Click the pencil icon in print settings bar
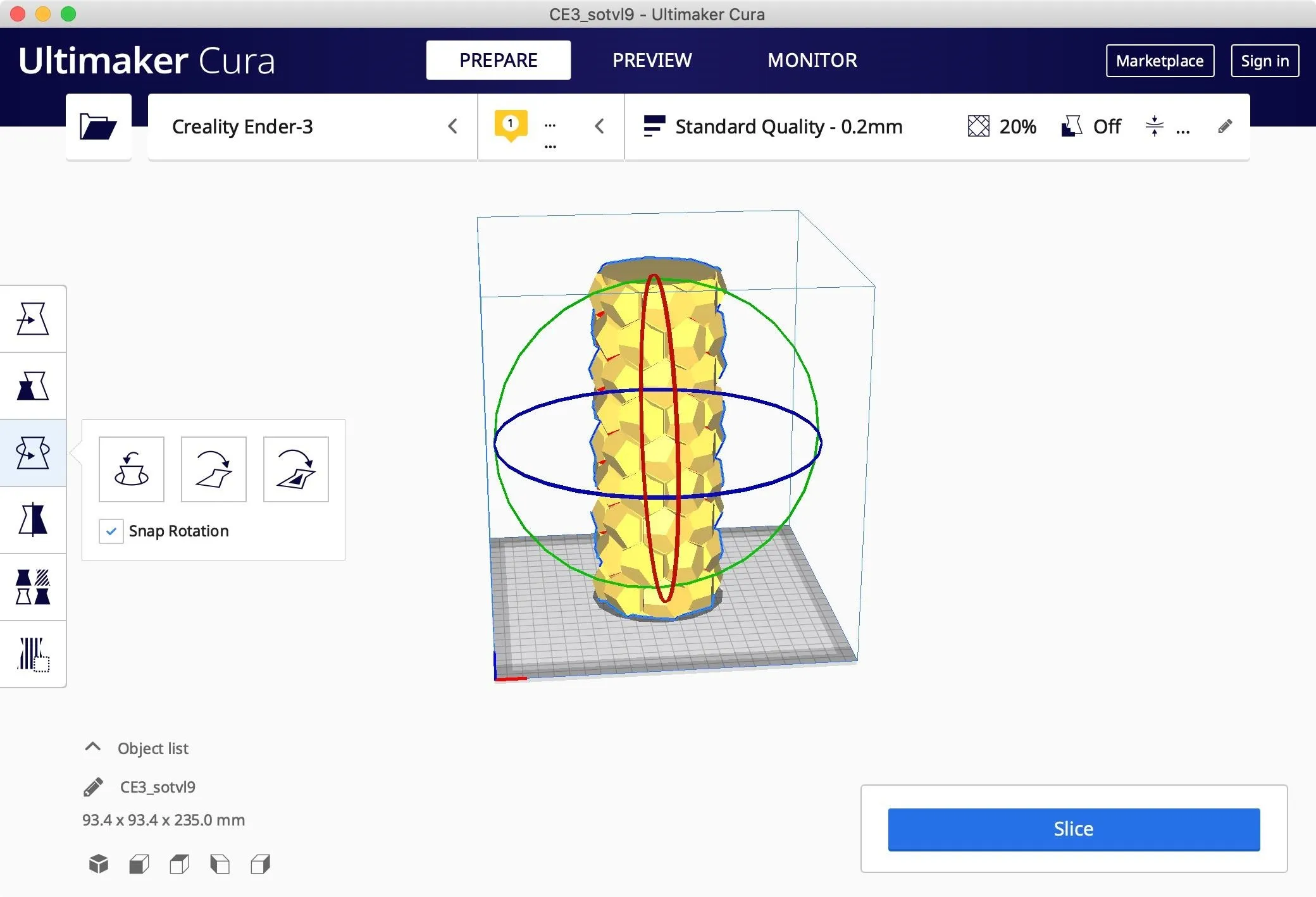The height and width of the screenshot is (897, 1316). pos(1225,127)
